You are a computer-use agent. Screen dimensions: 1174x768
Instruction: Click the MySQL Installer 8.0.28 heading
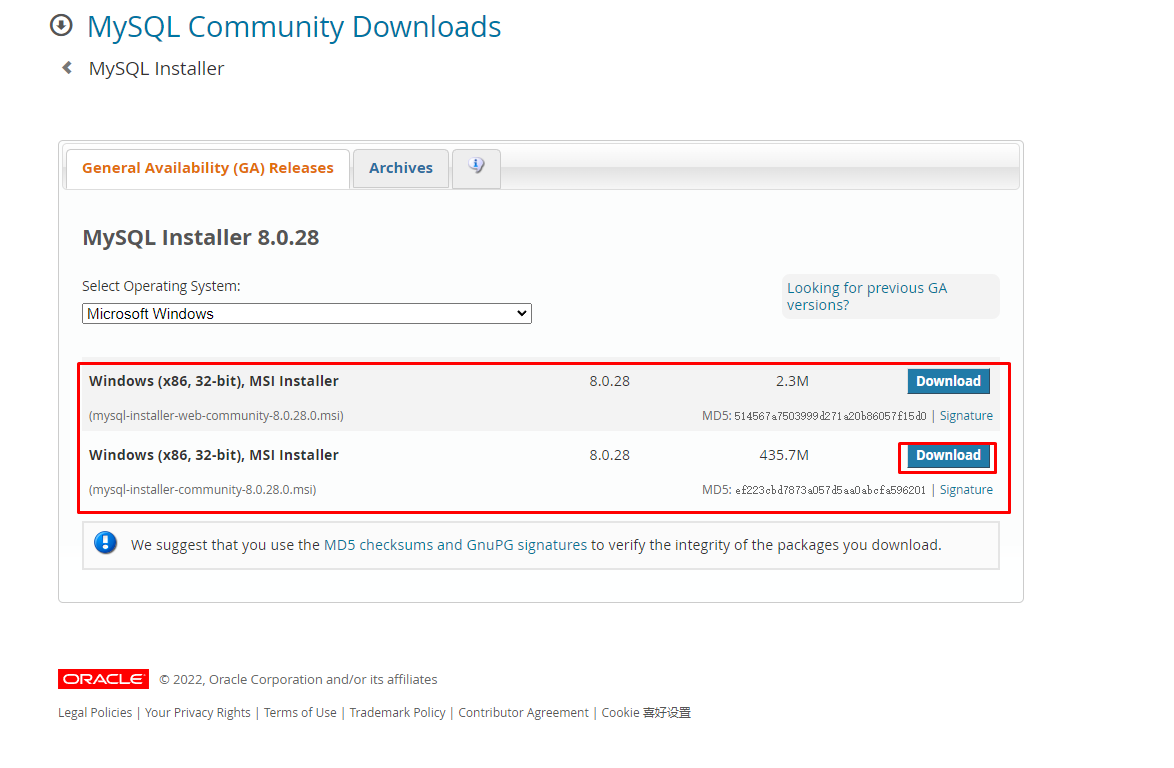(x=201, y=237)
